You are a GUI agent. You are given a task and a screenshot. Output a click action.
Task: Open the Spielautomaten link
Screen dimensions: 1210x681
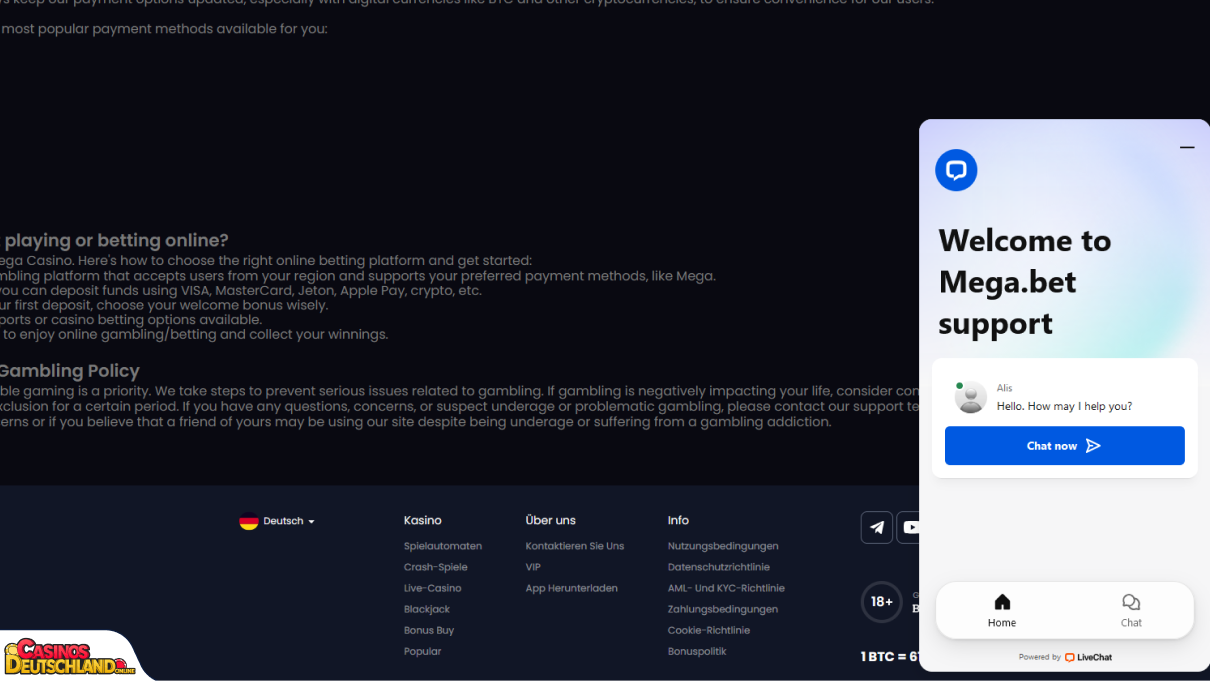click(443, 546)
